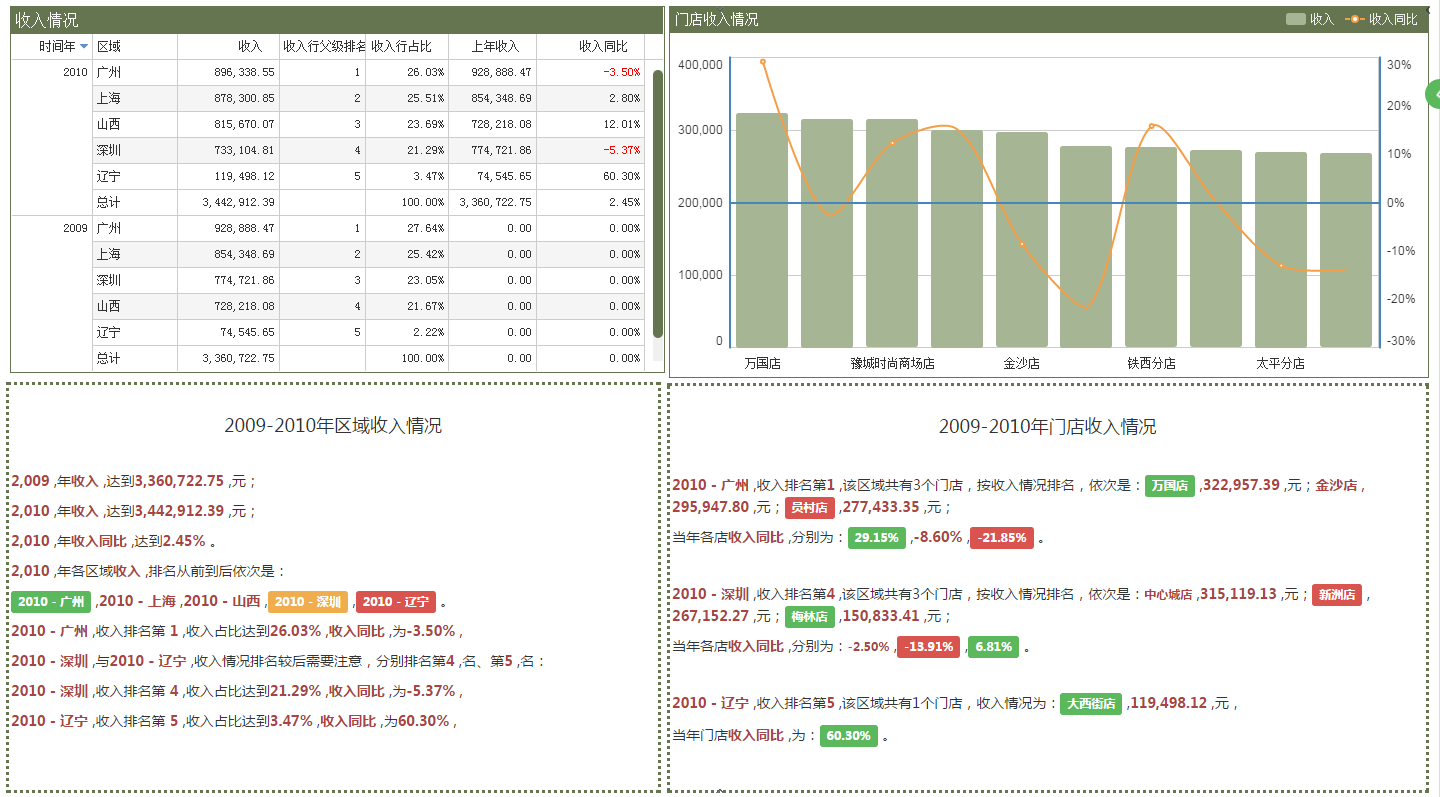The width and height of the screenshot is (1440, 797).
Task: Toggle the 收入 legend swatch in the chart
Action: pos(1296,19)
